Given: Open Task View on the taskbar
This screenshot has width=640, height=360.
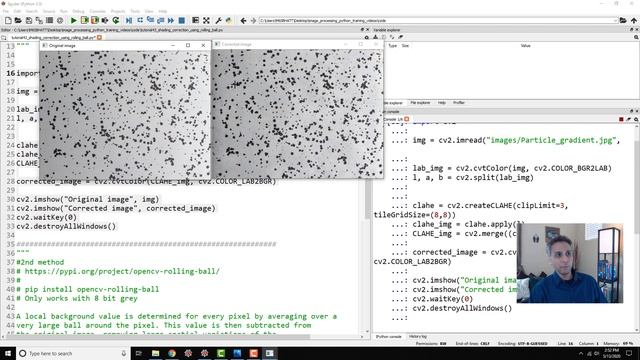Looking at the screenshot, I should tap(138, 353).
